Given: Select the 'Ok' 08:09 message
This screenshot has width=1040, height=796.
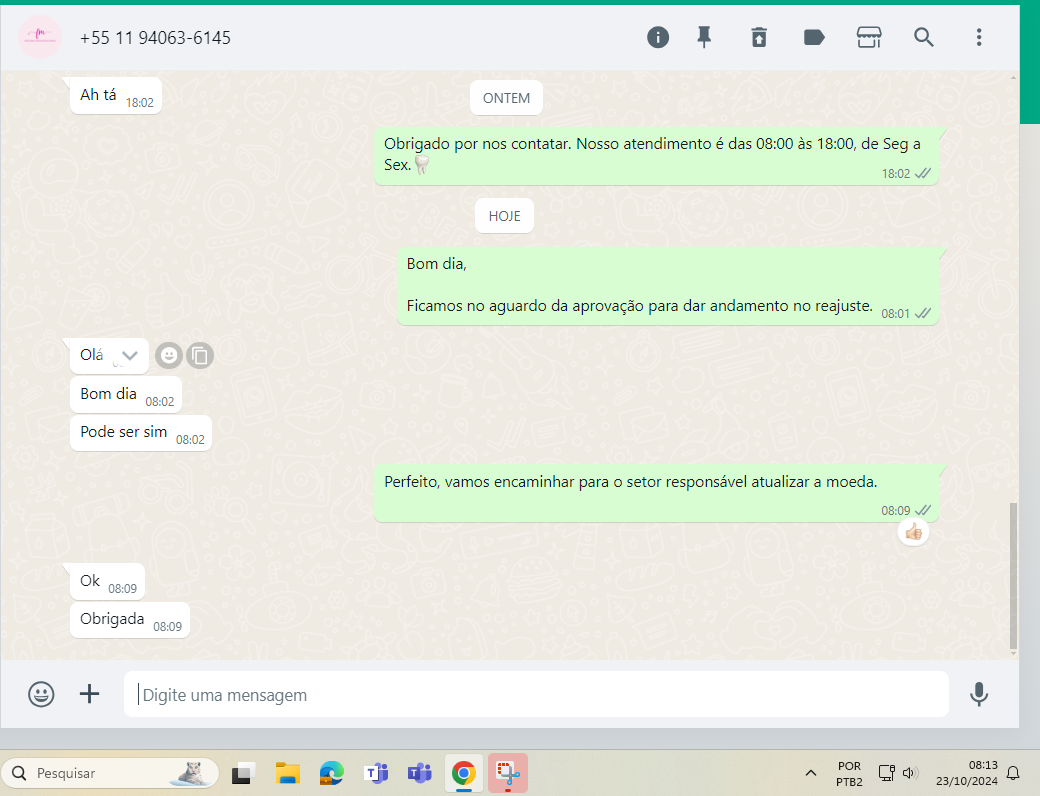Looking at the screenshot, I should (107, 582).
